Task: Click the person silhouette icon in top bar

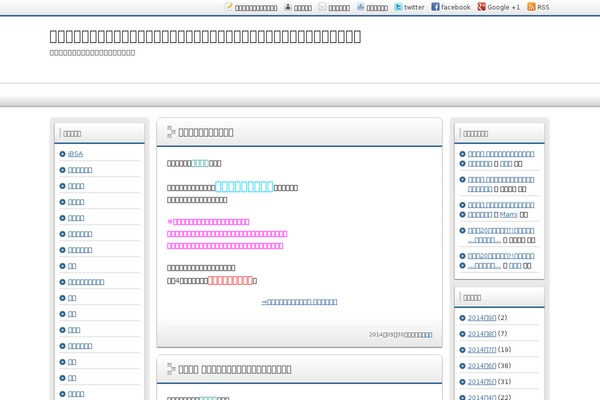Action: (288, 7)
